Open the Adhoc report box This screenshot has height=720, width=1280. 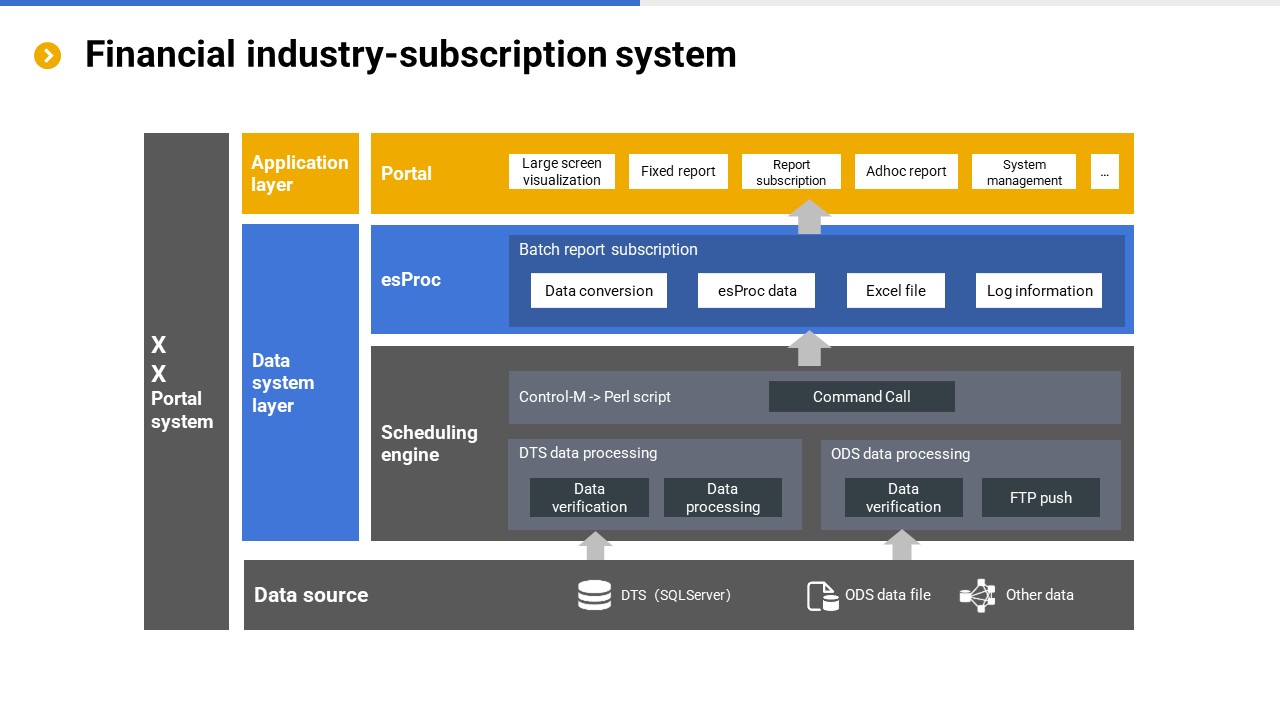(x=906, y=172)
